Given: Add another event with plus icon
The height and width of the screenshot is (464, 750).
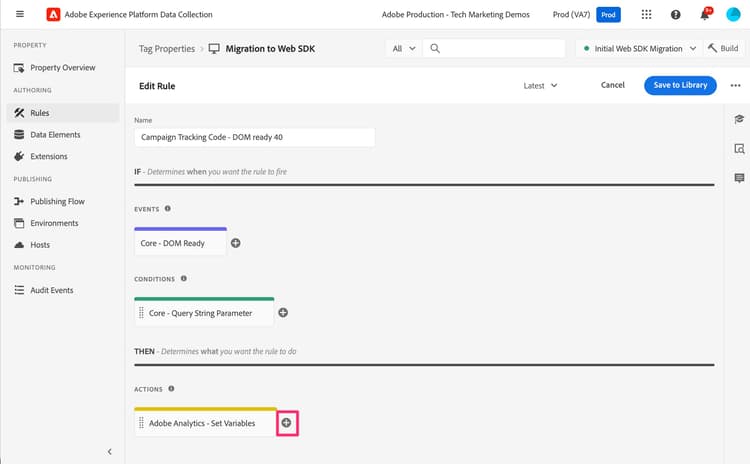Looking at the screenshot, I should pos(236,243).
